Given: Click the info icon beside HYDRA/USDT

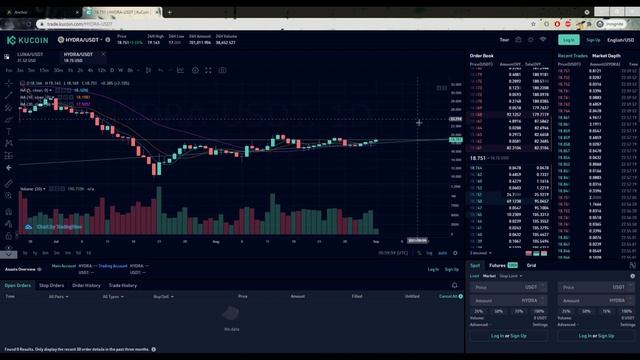Looking at the screenshot, I should tap(108, 40).
